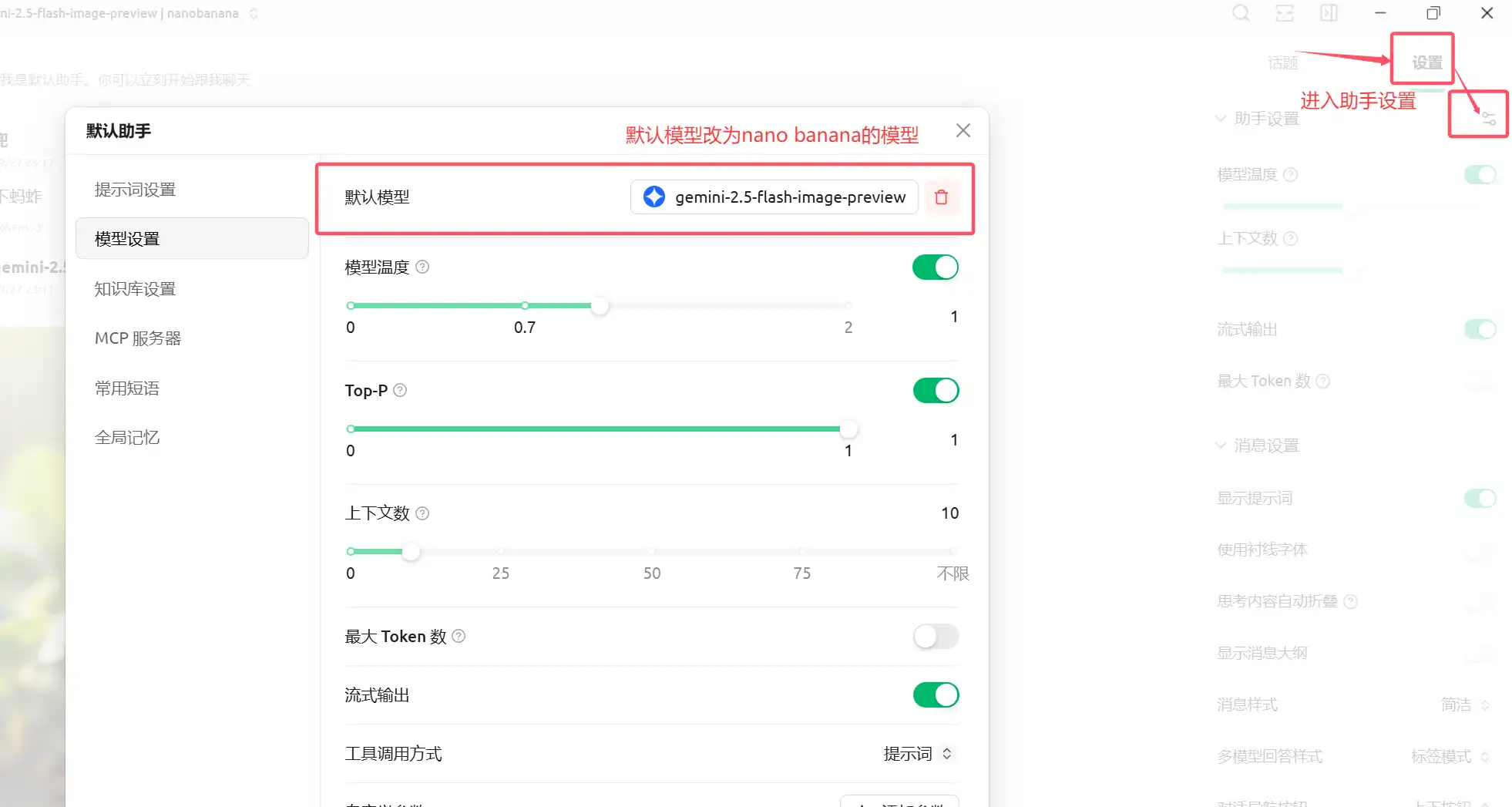Image resolution: width=1512 pixels, height=807 pixels.
Task: Open assistant settings via the sliders icon
Action: coord(1488,119)
